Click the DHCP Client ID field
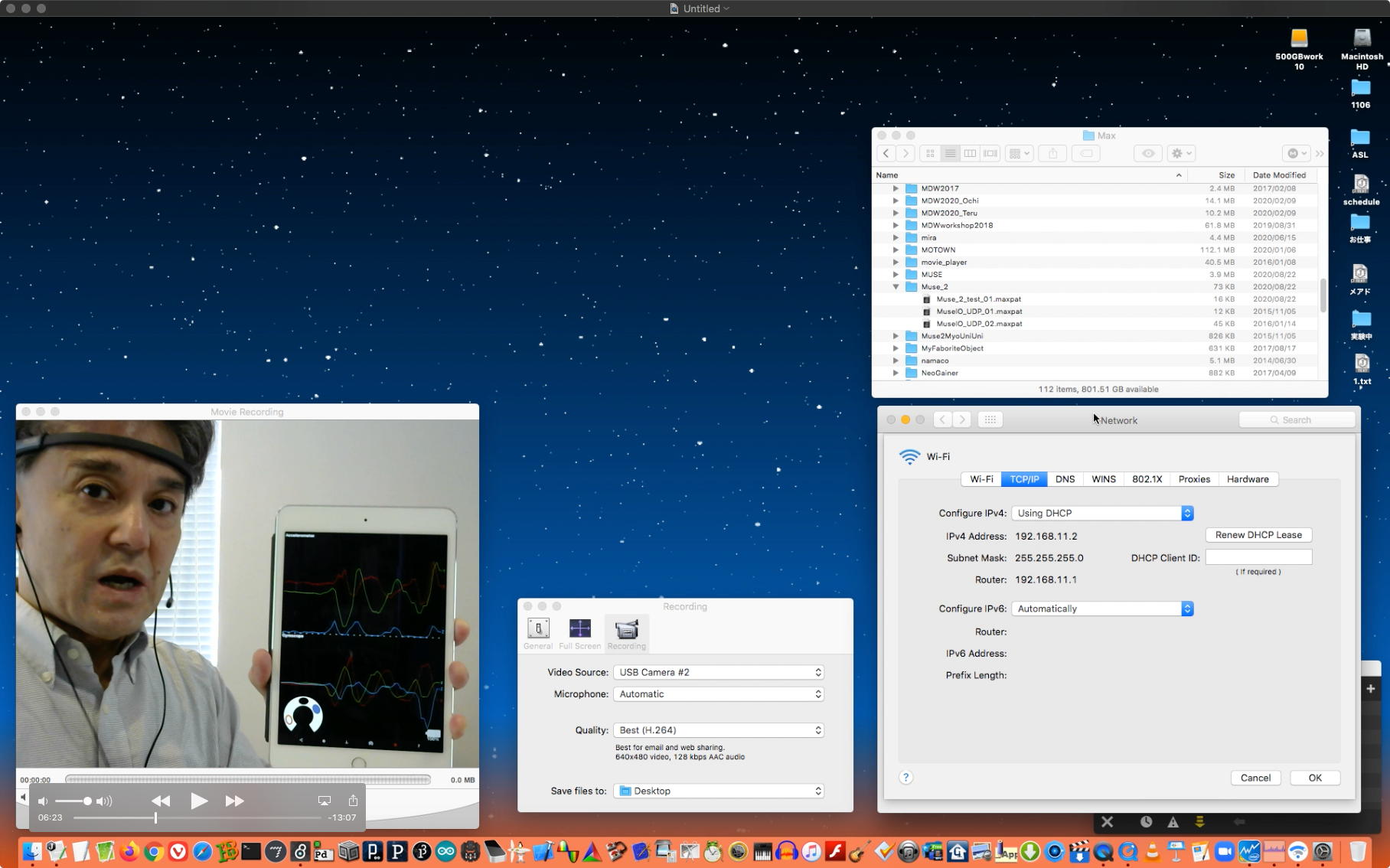This screenshot has height=868, width=1390. pos(1258,557)
